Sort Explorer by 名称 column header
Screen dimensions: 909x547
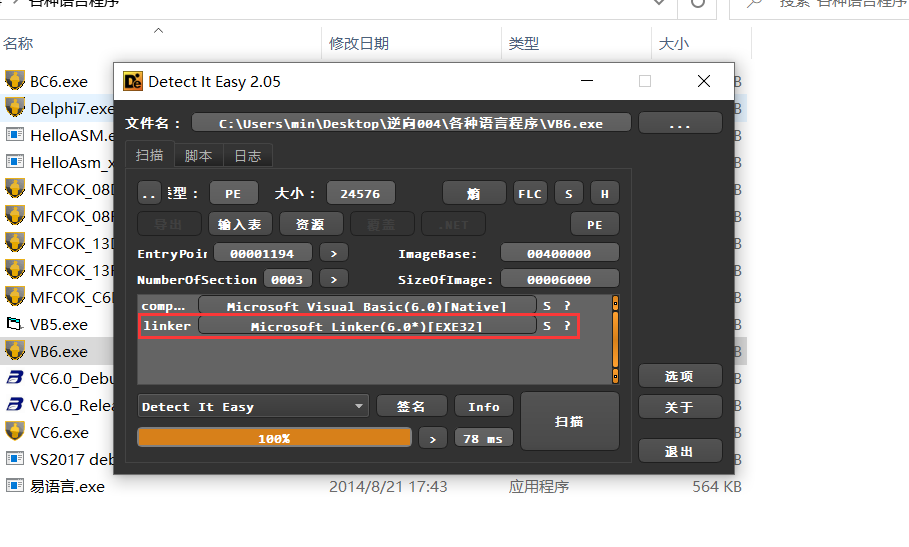tap(18, 43)
